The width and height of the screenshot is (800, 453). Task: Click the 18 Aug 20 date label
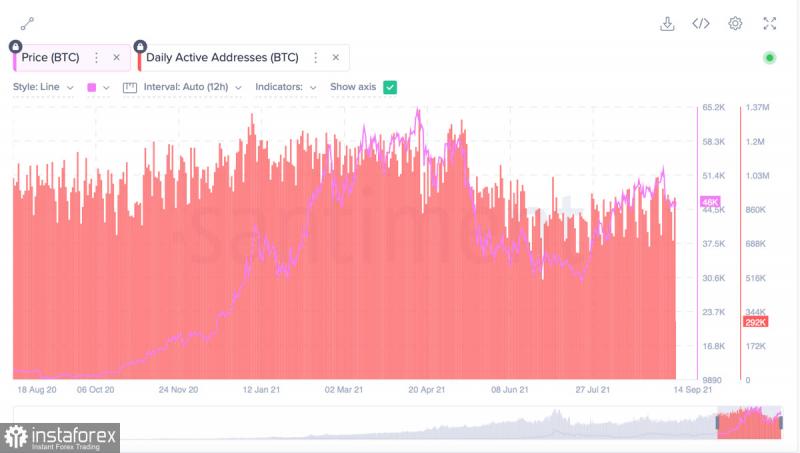click(37, 390)
